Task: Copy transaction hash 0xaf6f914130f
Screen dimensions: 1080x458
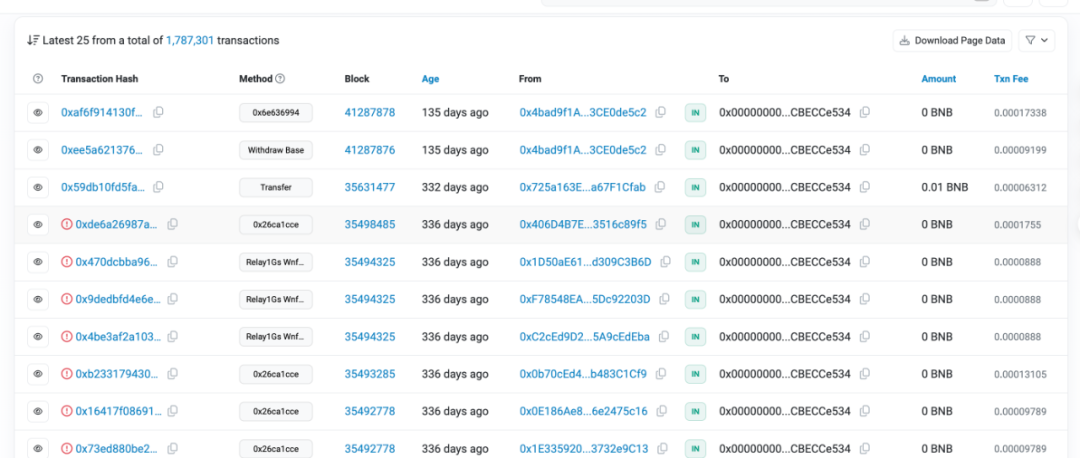Action: (x=158, y=113)
